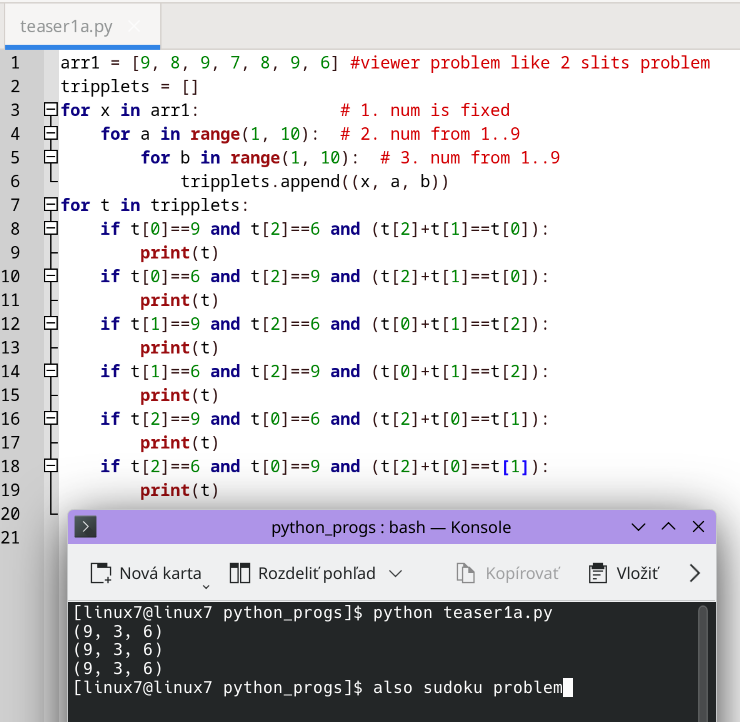Image resolution: width=740 pixels, height=722 pixels.
Task: Click the Konsole terminal icon in title bar
Action: click(85, 527)
